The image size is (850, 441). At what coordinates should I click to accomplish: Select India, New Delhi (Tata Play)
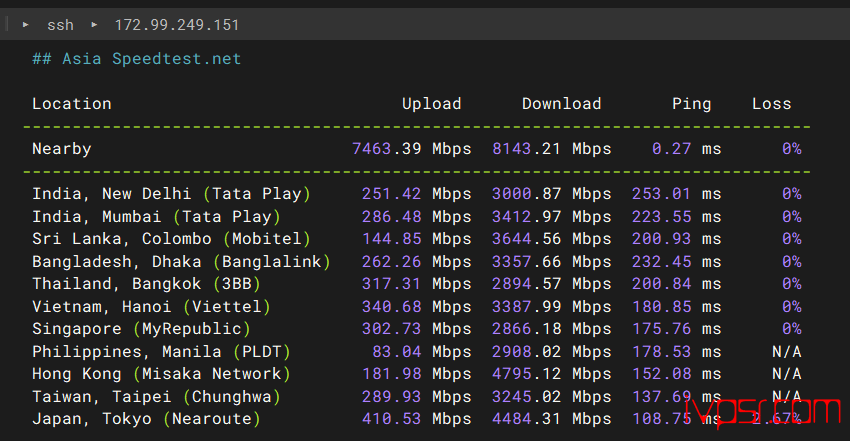(171, 194)
